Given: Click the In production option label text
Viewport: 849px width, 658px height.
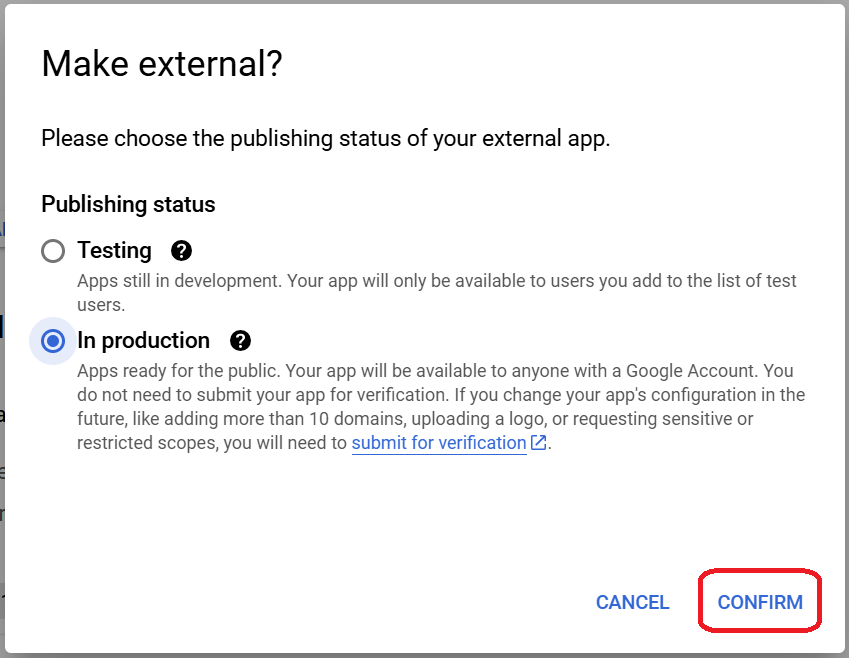Looking at the screenshot, I should (x=143, y=341).
